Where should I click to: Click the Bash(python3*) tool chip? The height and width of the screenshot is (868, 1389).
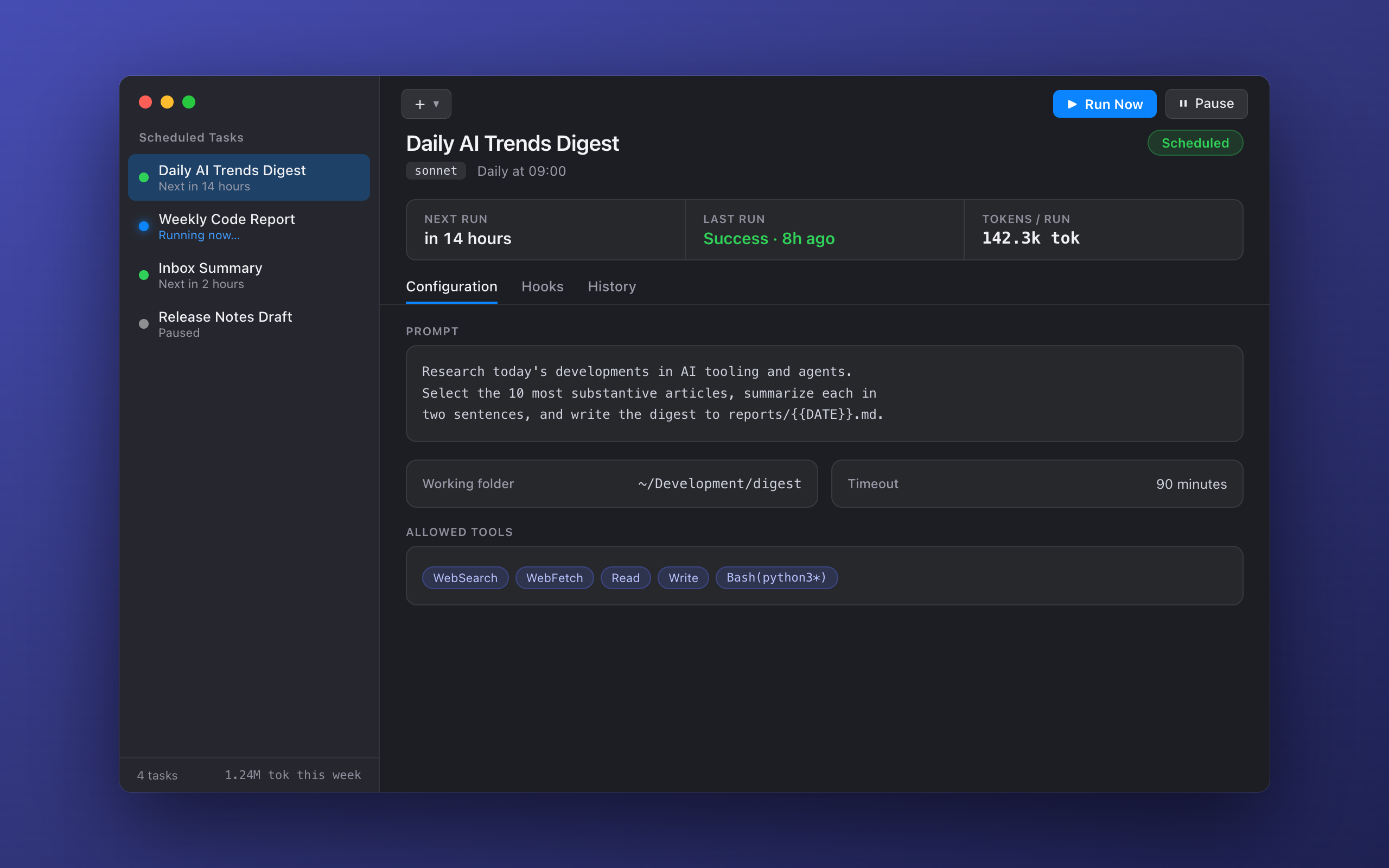pyautogui.click(x=776, y=578)
